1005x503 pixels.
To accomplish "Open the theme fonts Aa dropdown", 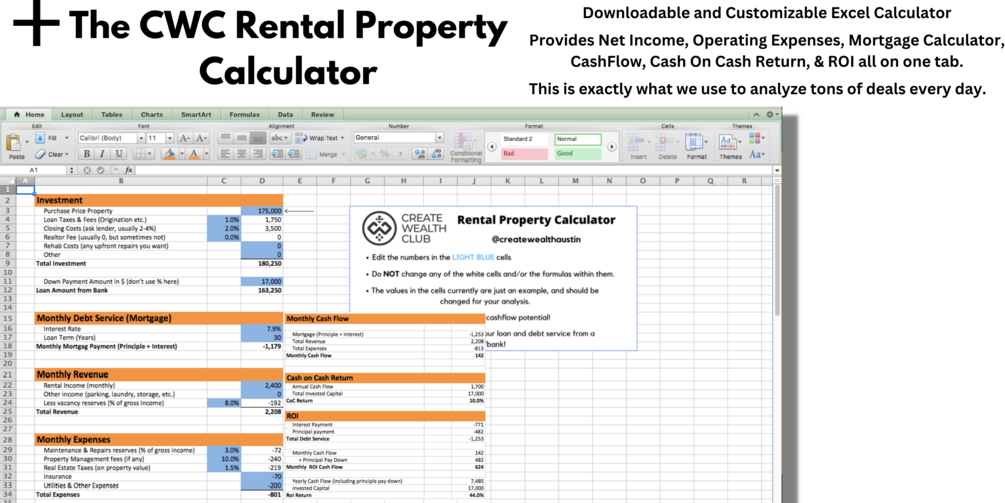I will (756, 154).
